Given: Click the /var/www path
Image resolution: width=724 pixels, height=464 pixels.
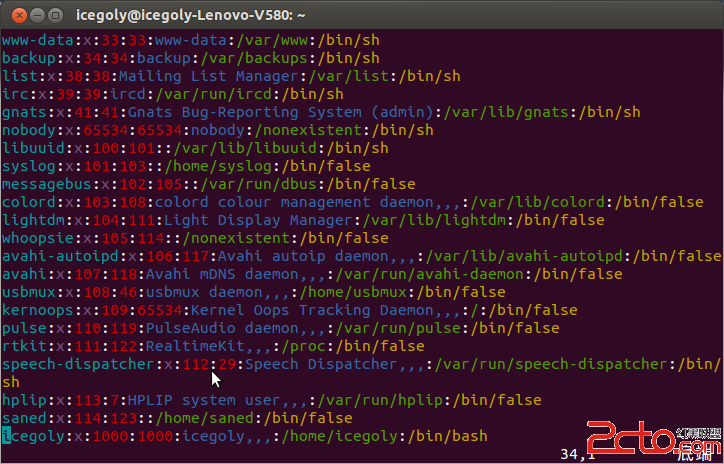Looking at the screenshot, I should [272, 40].
